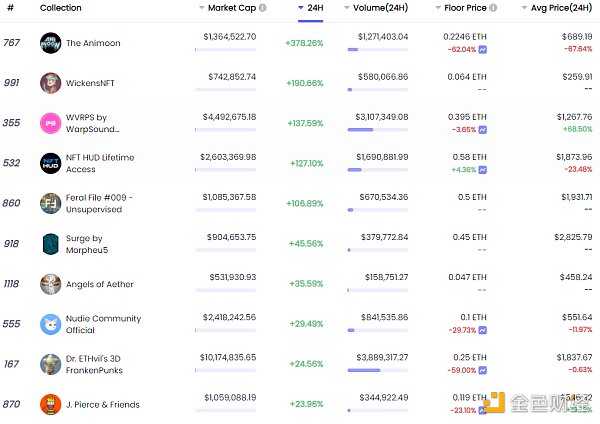
Task: Click the Angels of Aether avatar
Action: 51,284
